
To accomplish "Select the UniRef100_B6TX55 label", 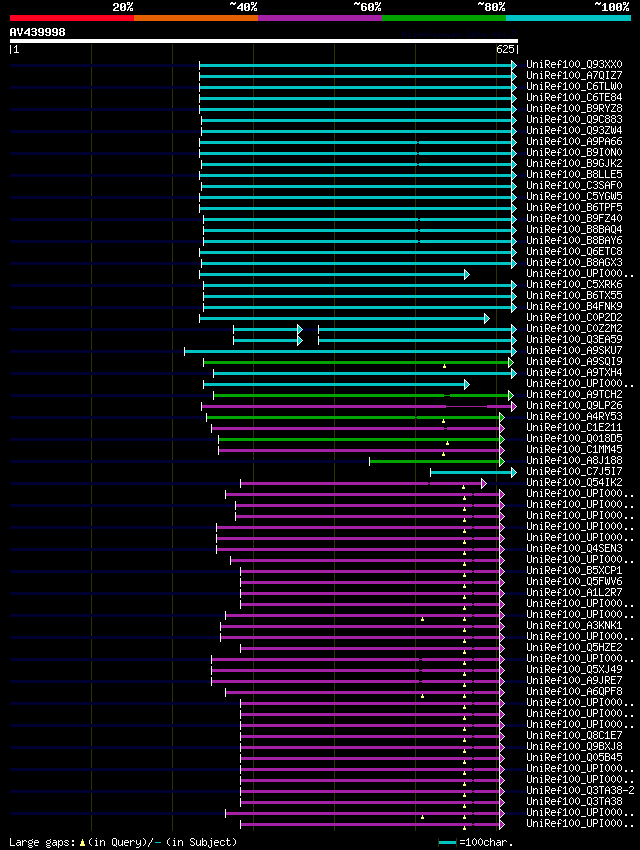I will pos(574,295).
